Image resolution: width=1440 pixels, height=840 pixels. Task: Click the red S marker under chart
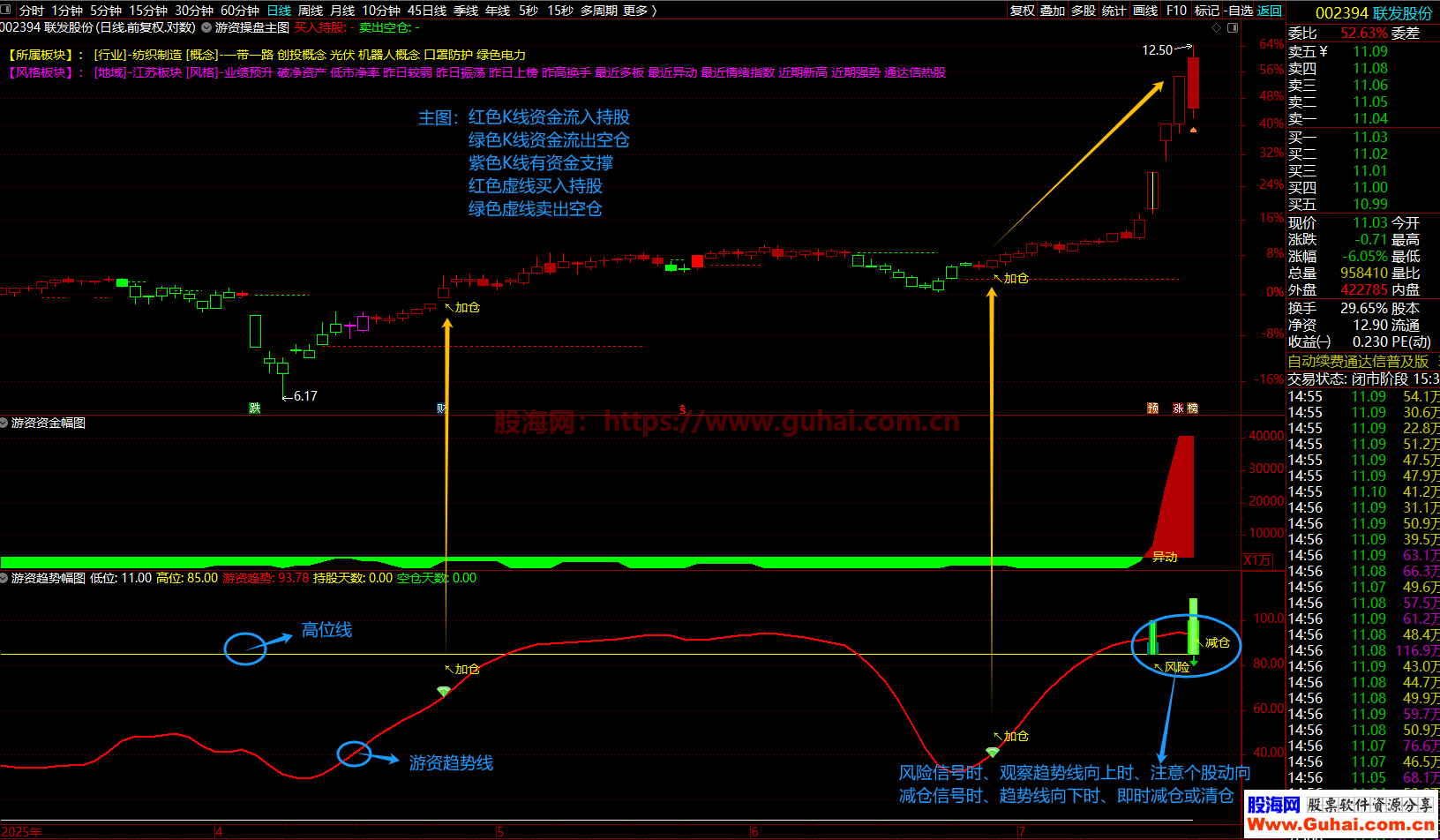(x=683, y=409)
